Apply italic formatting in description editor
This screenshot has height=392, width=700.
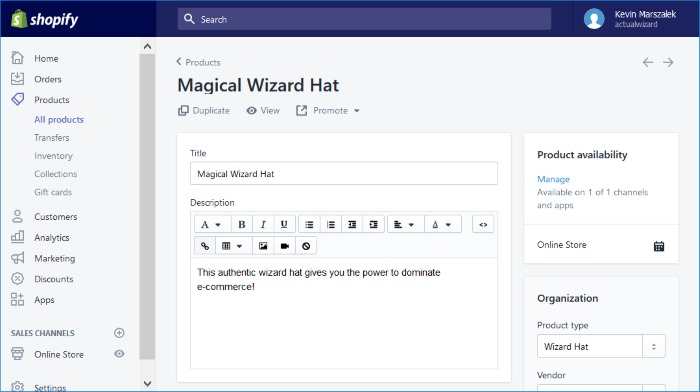pyautogui.click(x=263, y=224)
